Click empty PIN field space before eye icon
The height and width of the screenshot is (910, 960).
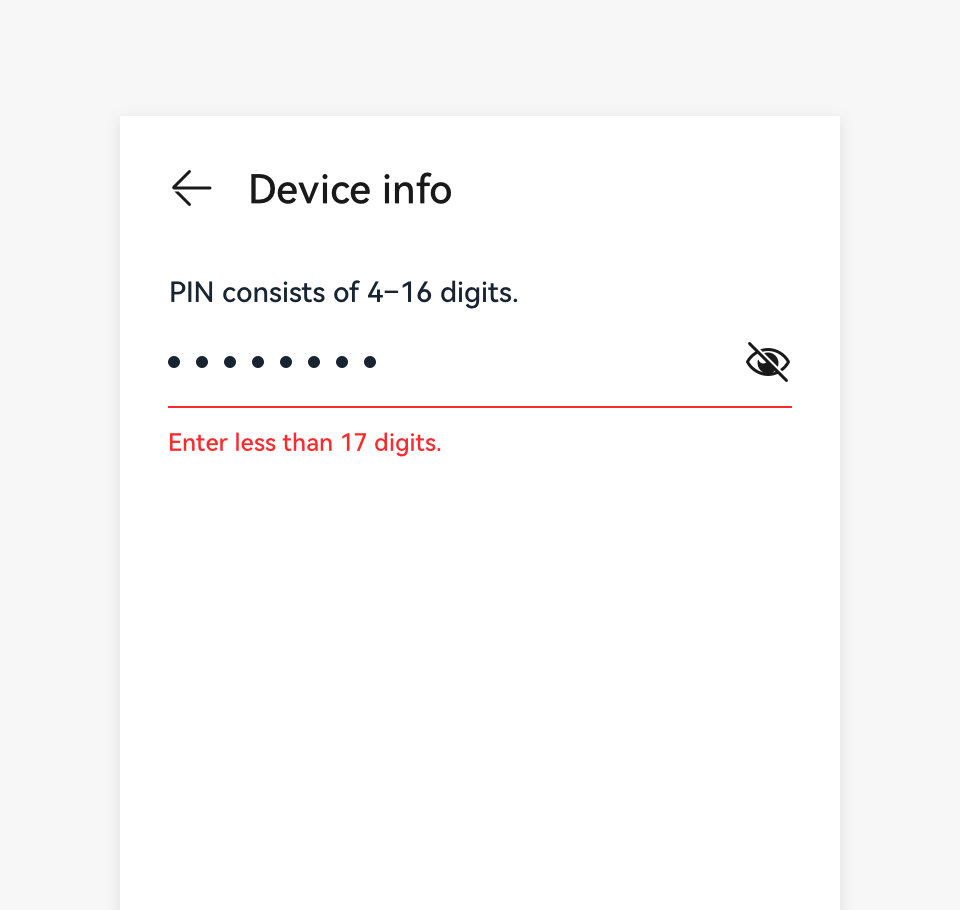(560, 362)
